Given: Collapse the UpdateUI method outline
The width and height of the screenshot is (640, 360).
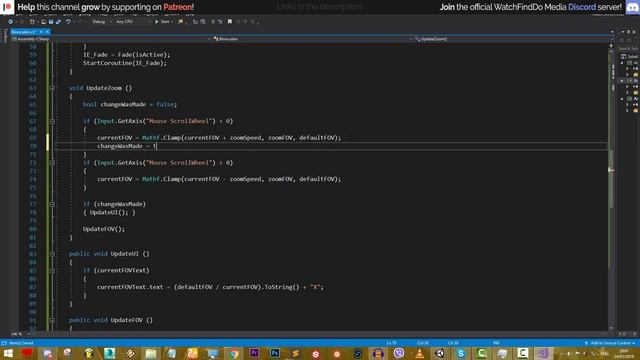Looking at the screenshot, I should pos(52,254).
